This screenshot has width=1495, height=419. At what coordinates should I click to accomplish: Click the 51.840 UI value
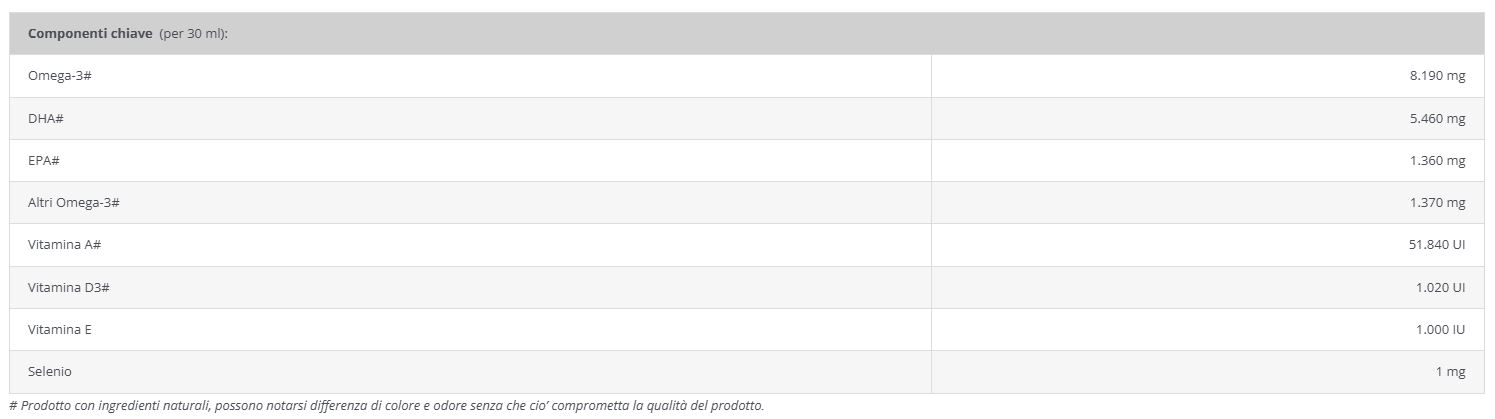pos(1437,245)
